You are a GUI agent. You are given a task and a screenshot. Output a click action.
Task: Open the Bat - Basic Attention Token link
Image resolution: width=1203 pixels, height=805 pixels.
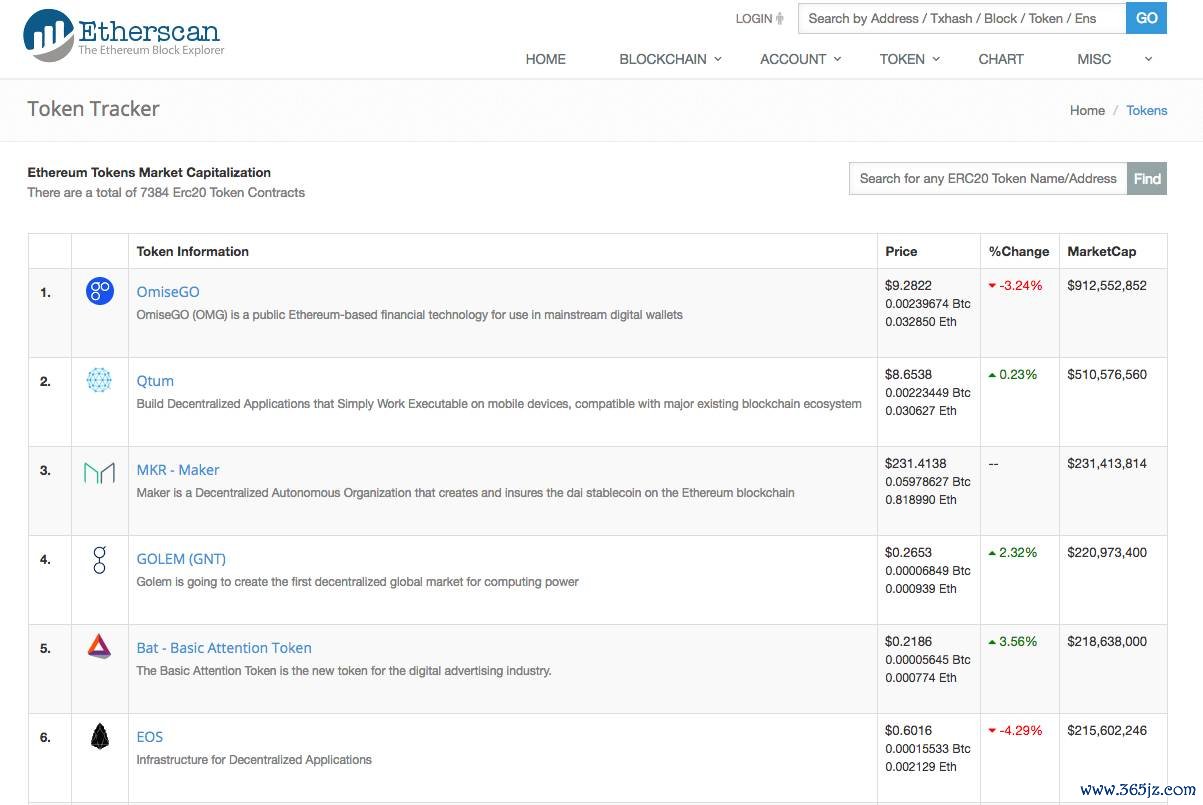pos(224,648)
